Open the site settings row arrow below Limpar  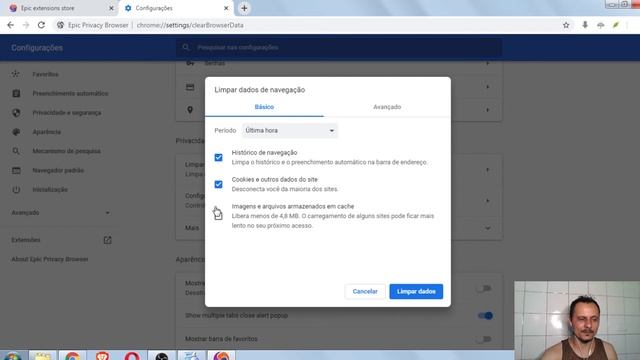pos(487,201)
